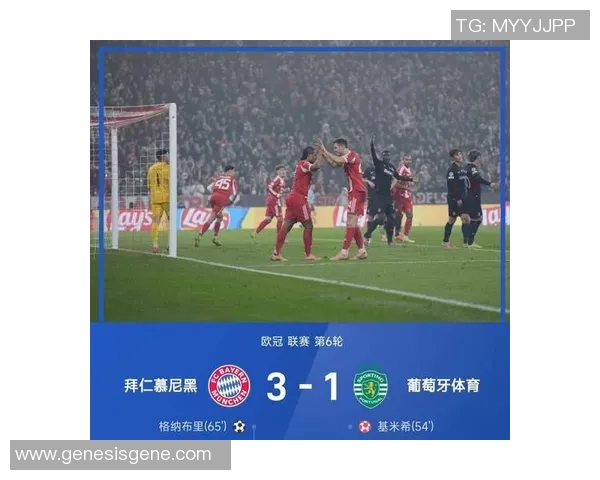This screenshot has height=480, width=600.
Task: Click the white goalpost in photo
Action: click(173, 180)
